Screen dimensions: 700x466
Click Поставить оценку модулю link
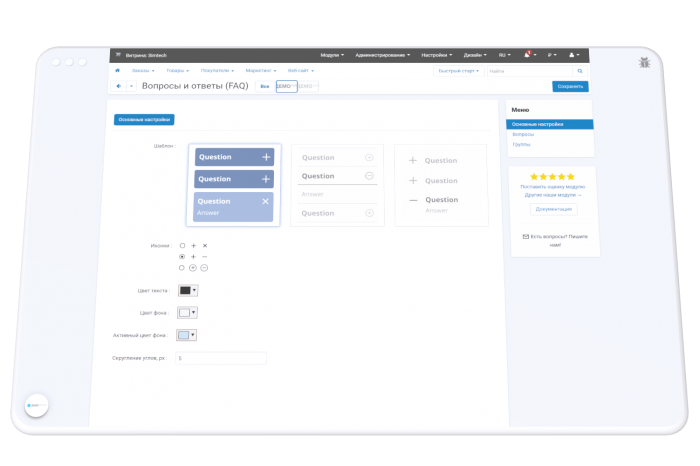[x=553, y=187]
